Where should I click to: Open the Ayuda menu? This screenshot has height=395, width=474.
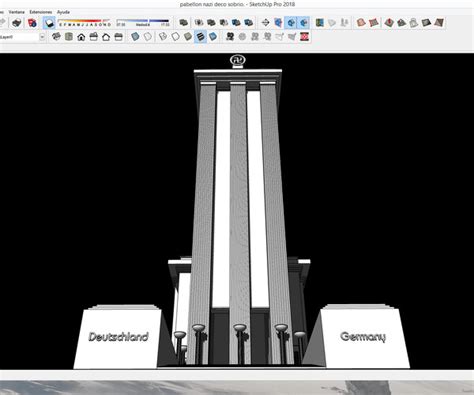tap(63, 12)
